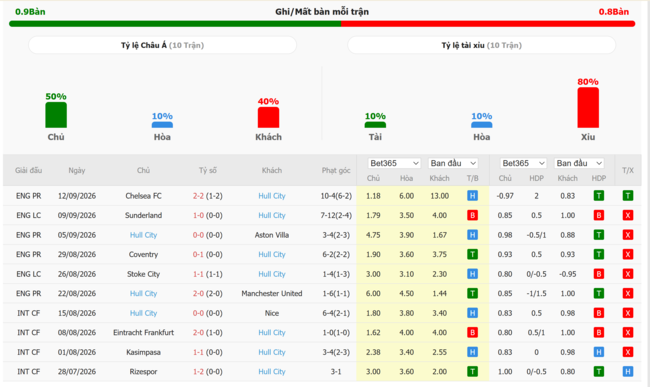Click the 2-2 score in Chelsea row
Image resolution: width=650 pixels, height=387 pixels.
[198, 196]
